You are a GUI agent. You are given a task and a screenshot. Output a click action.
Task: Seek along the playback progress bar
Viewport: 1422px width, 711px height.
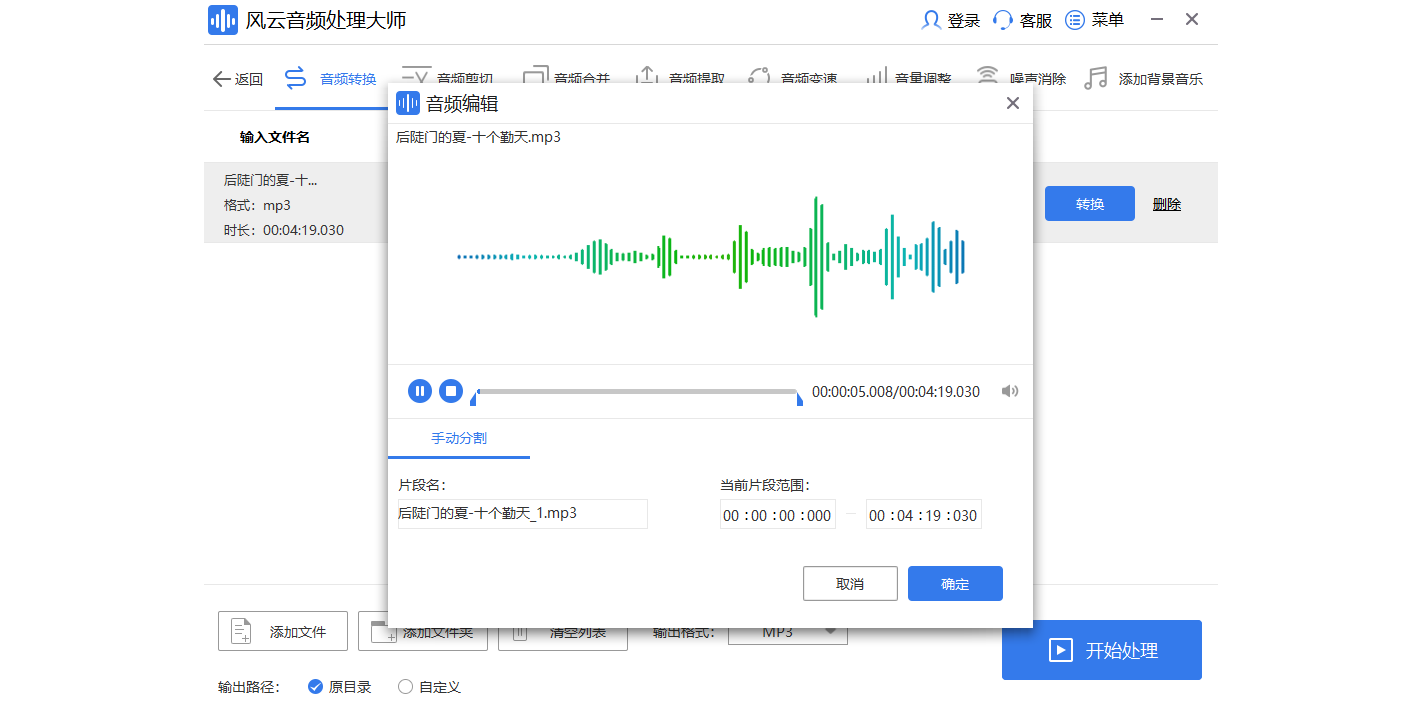637,391
